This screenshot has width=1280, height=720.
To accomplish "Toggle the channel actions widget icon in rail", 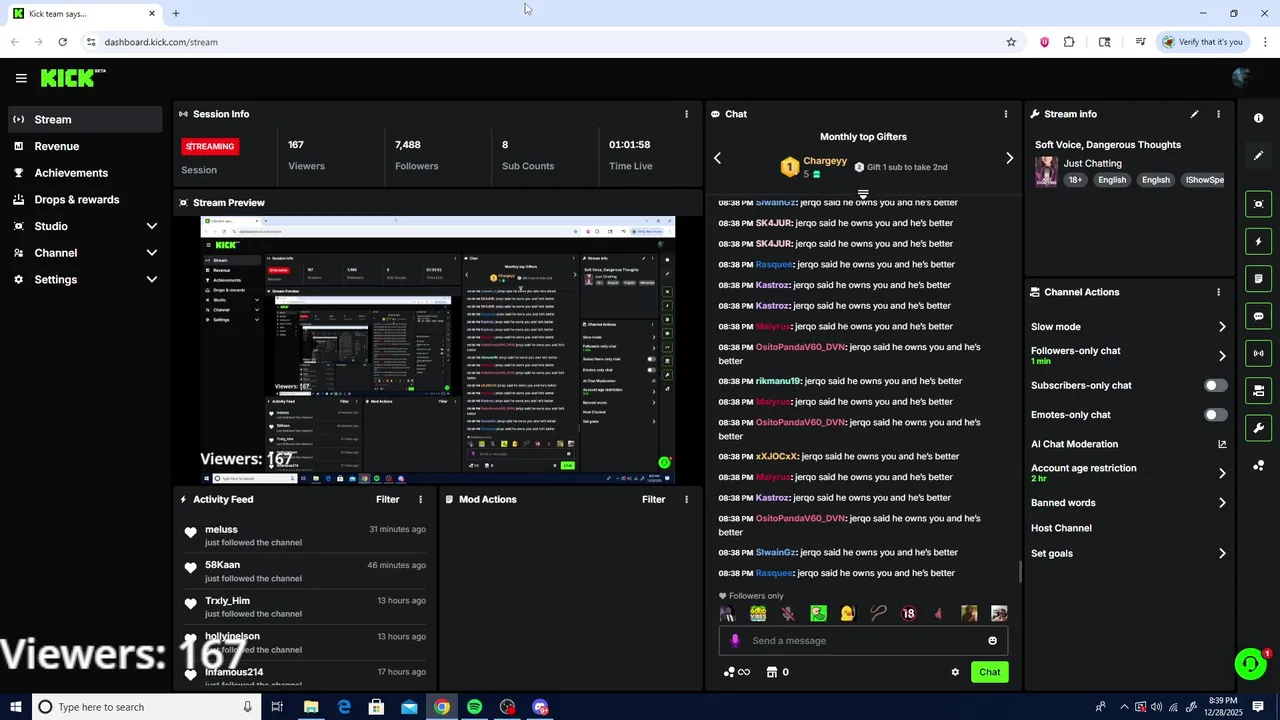I will tap(1258, 390).
